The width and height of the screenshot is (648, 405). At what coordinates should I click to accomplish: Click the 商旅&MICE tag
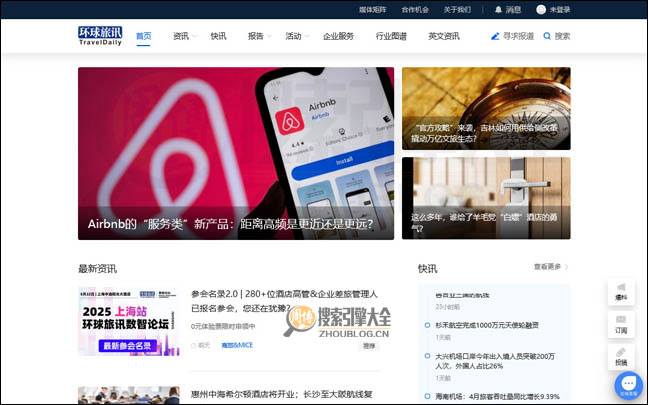[x=237, y=345]
